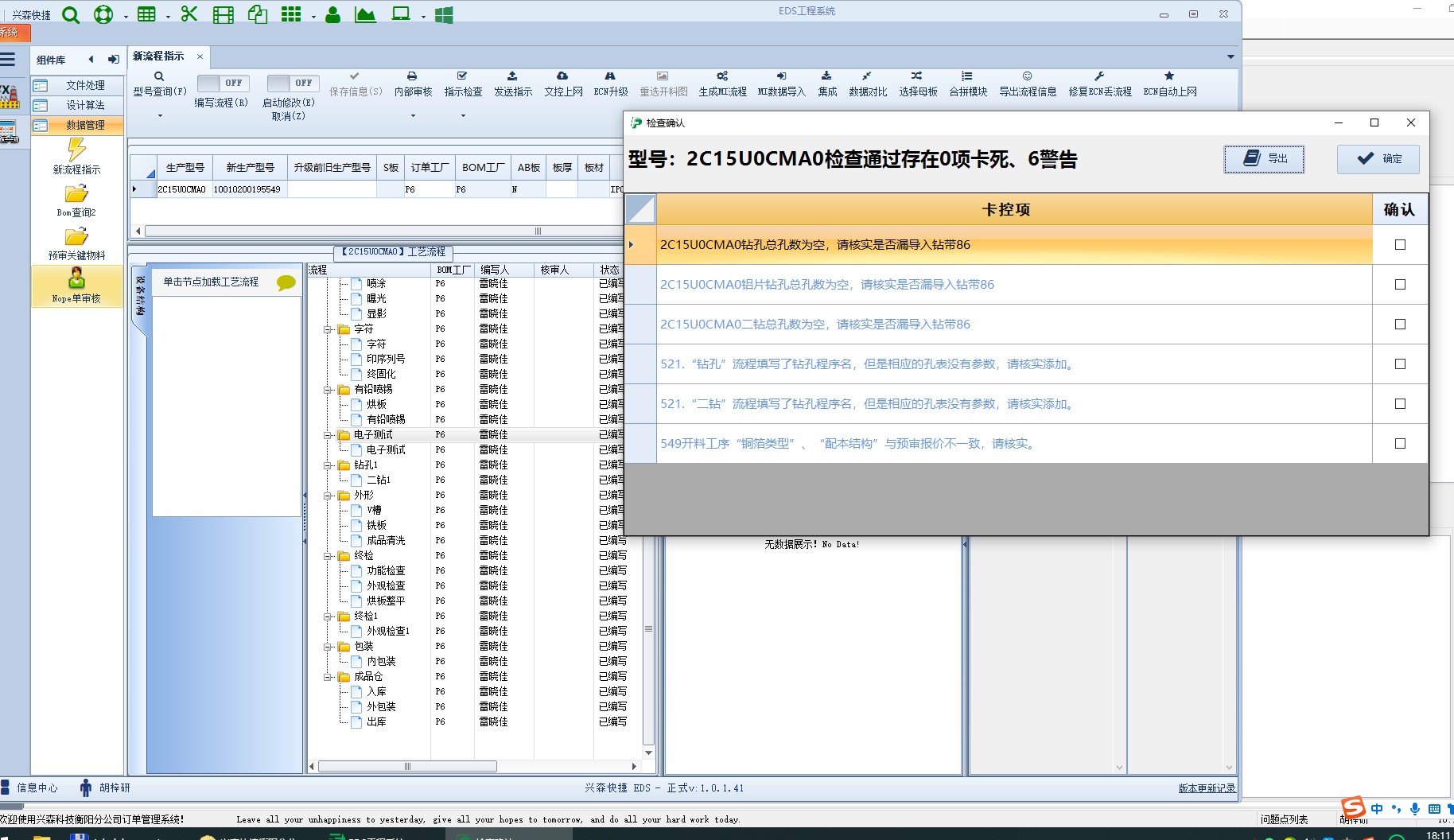This screenshot has height=840, width=1454.
Task: Check confirm box for 铝片钻孔总孔数为空 warning
Action: point(1400,285)
